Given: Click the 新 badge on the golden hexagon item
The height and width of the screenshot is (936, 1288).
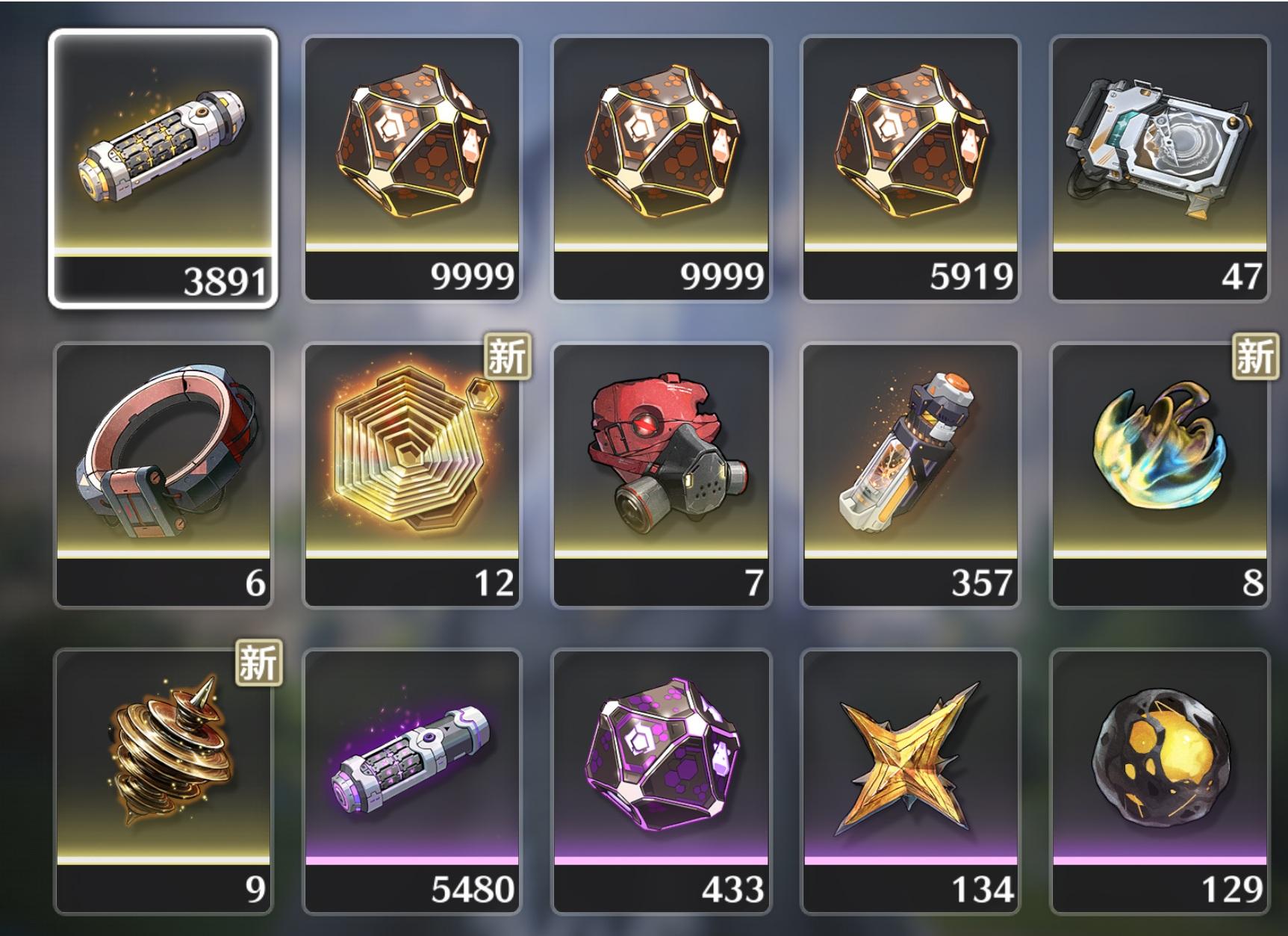Looking at the screenshot, I should pos(507,356).
